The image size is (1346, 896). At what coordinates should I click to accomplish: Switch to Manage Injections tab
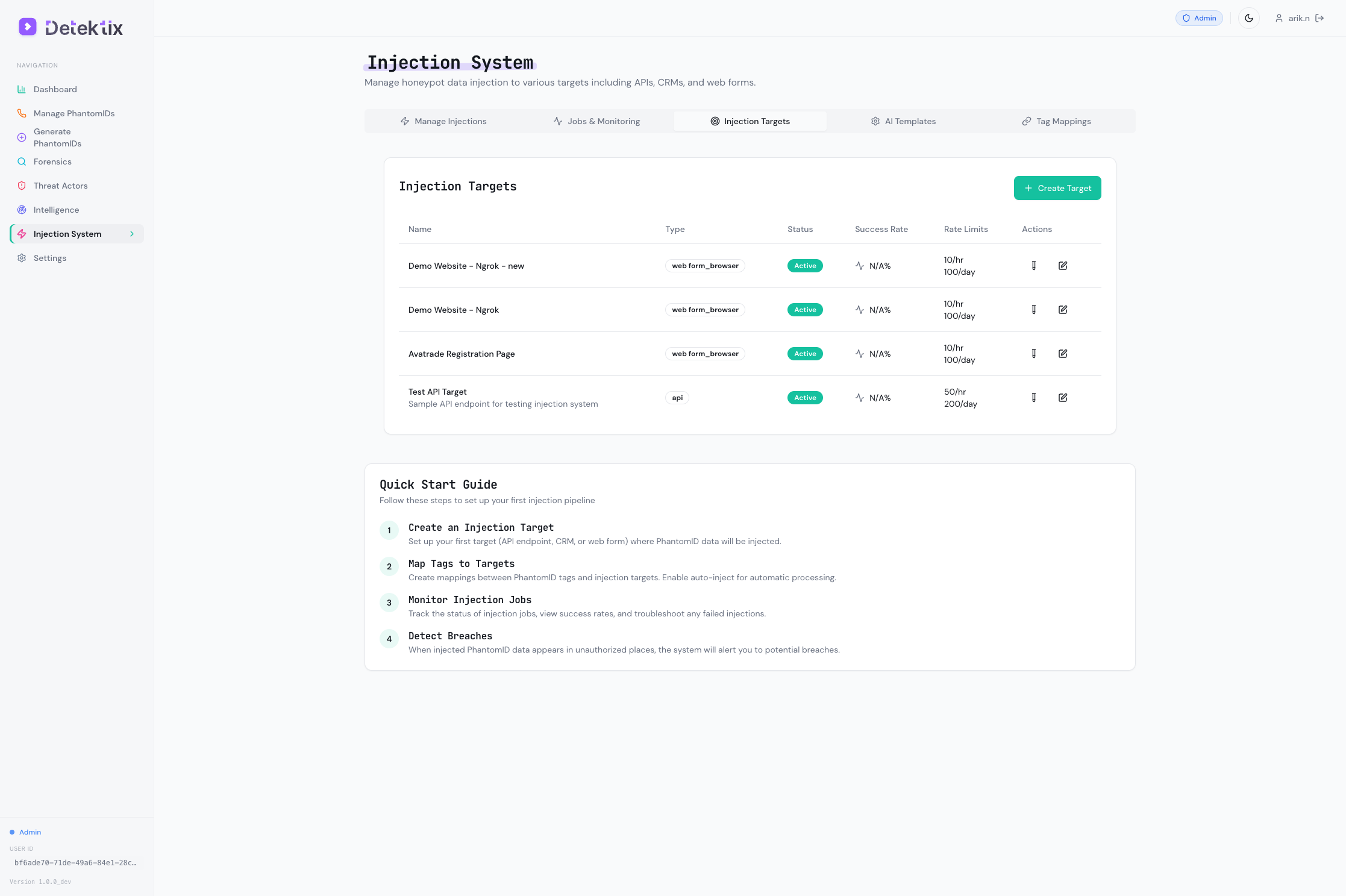[443, 121]
